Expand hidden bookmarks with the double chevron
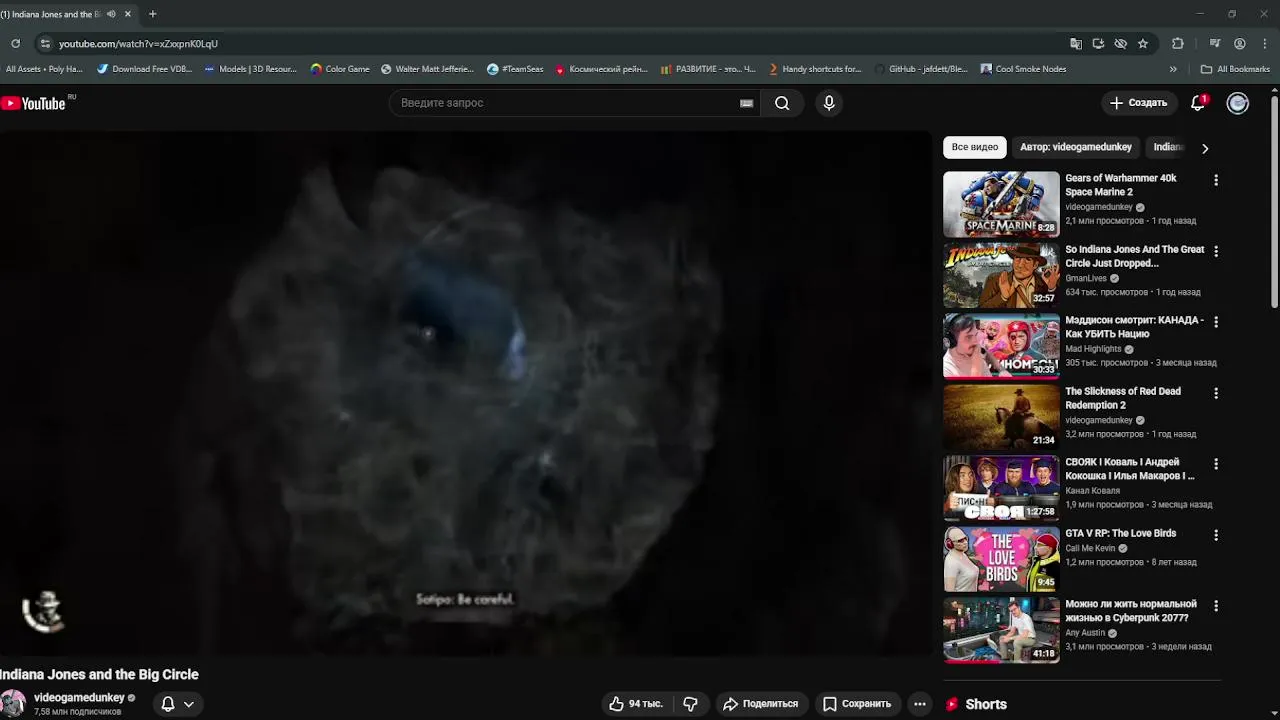This screenshot has height=720, width=1280. 1173,69
